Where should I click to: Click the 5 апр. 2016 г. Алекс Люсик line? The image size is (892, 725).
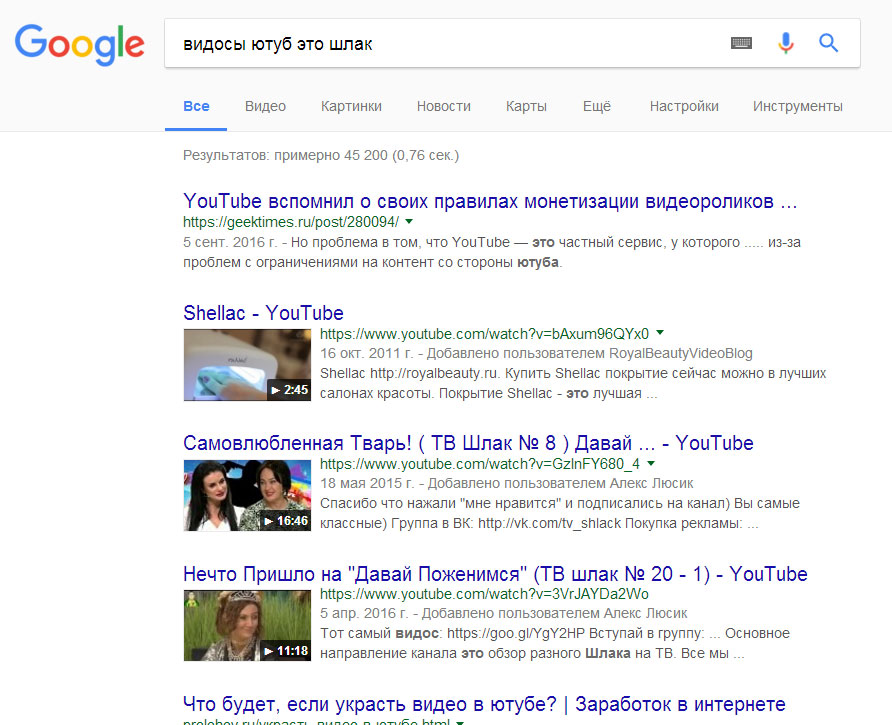503,613
